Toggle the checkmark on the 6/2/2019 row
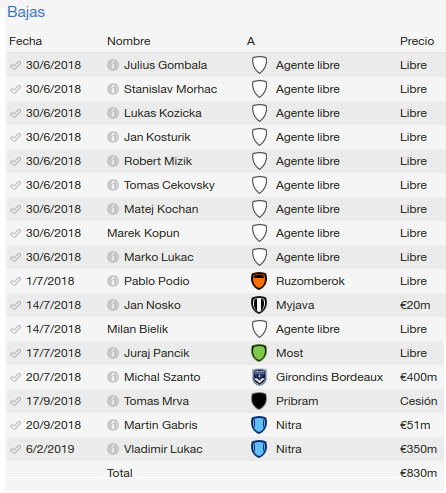446x493 pixels. (x=15, y=449)
